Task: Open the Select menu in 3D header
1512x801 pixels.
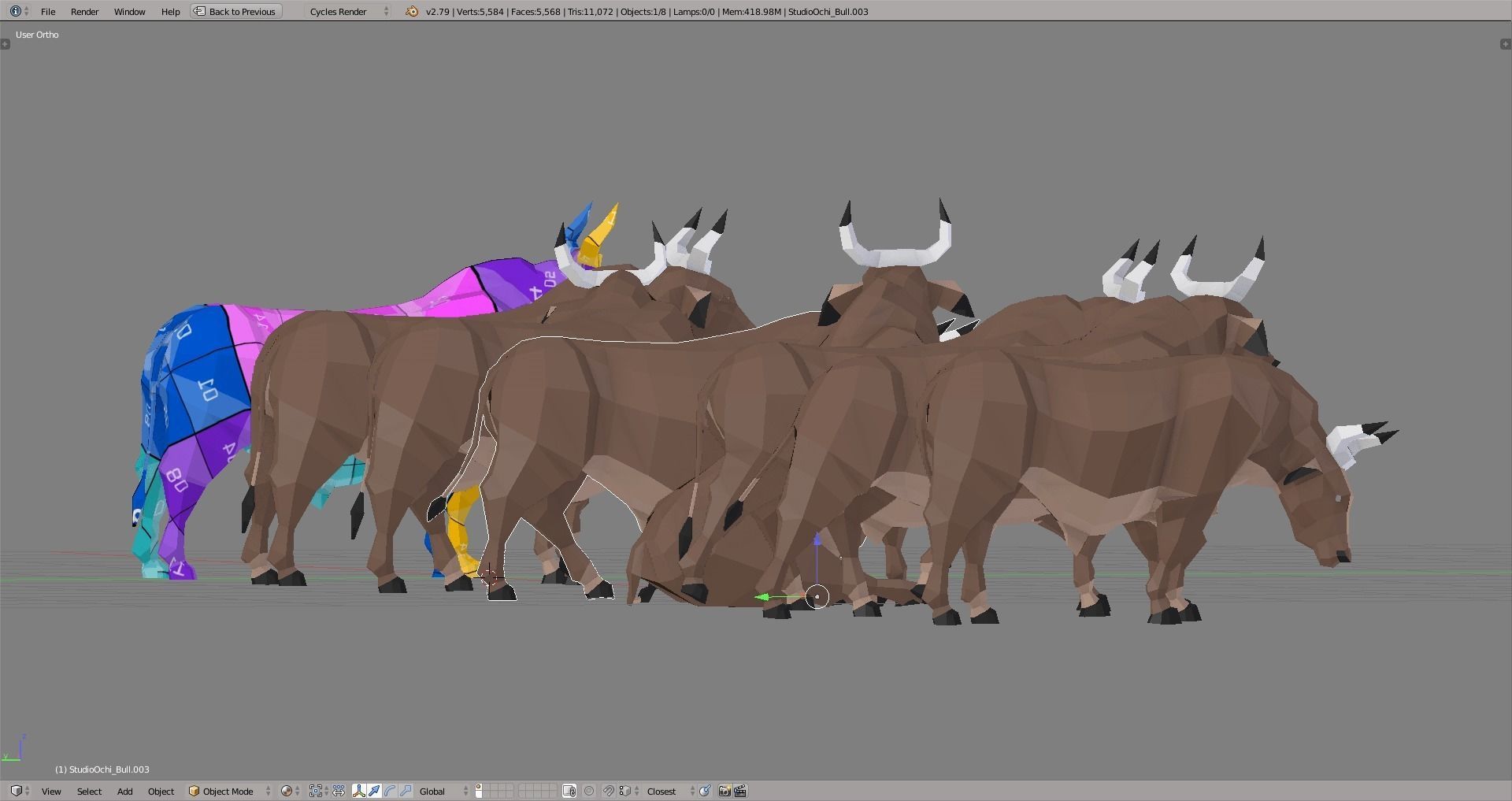Action: (89, 791)
